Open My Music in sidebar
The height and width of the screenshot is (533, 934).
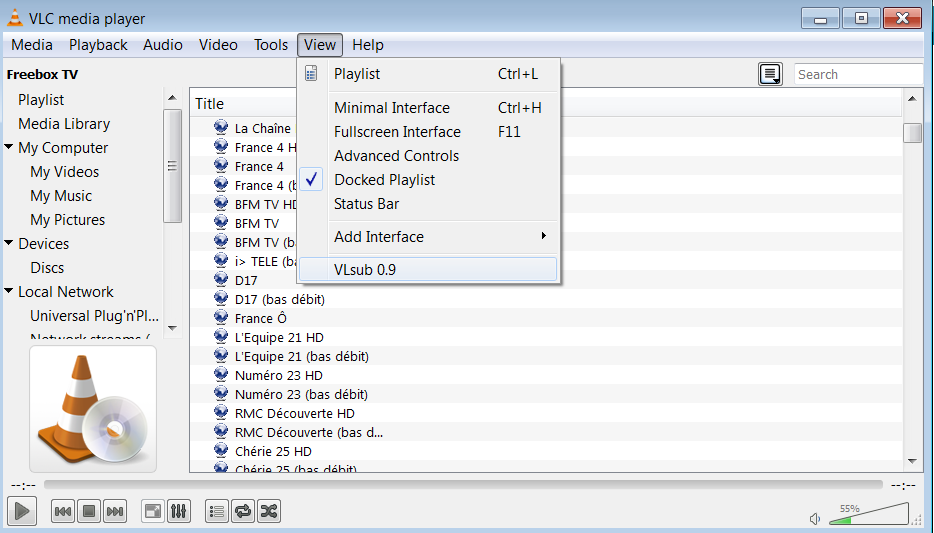coord(61,196)
